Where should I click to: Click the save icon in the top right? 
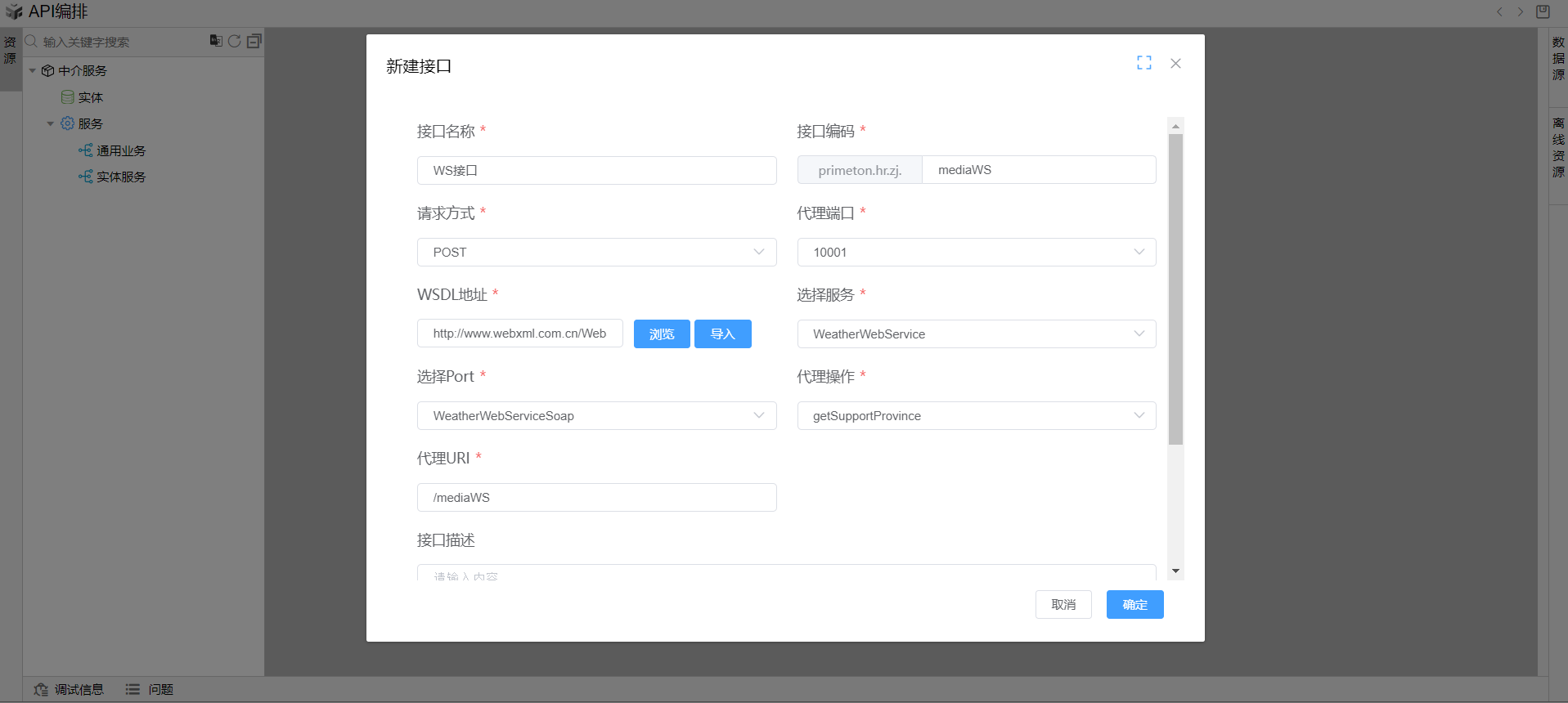(x=1543, y=11)
